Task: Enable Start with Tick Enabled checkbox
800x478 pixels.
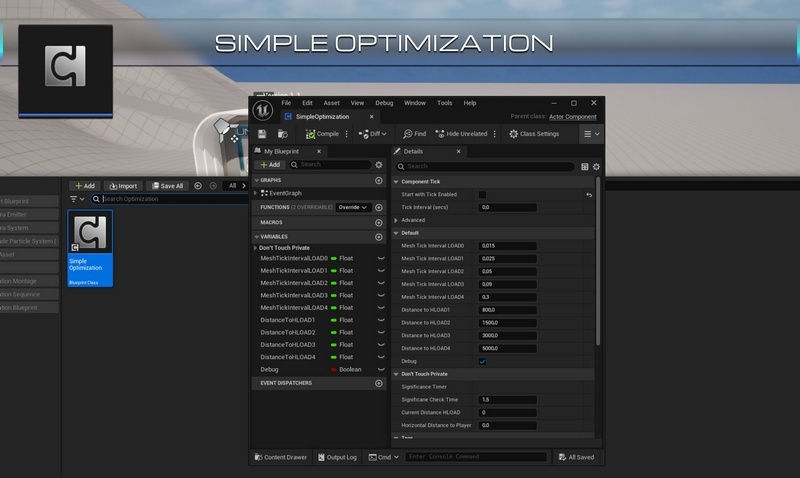Action: point(483,195)
